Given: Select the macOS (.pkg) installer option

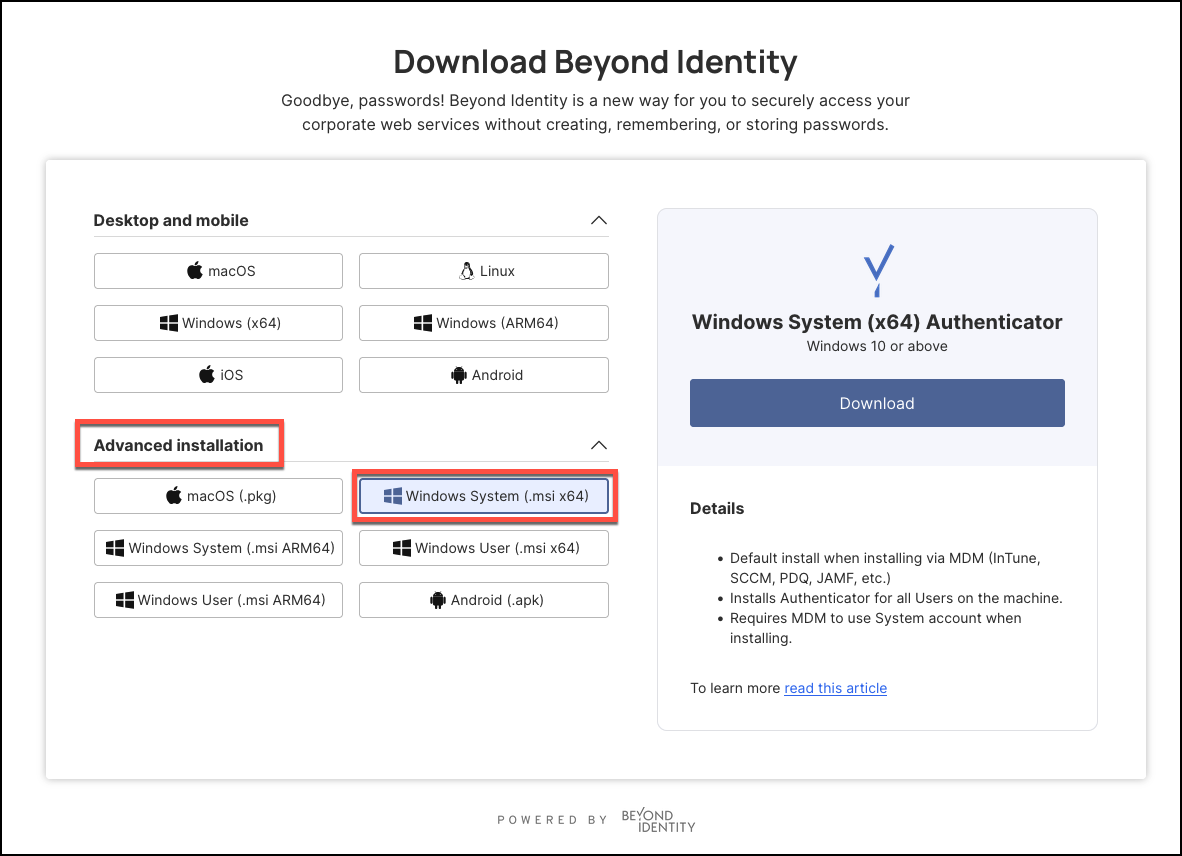Looking at the screenshot, I should 218,495.
